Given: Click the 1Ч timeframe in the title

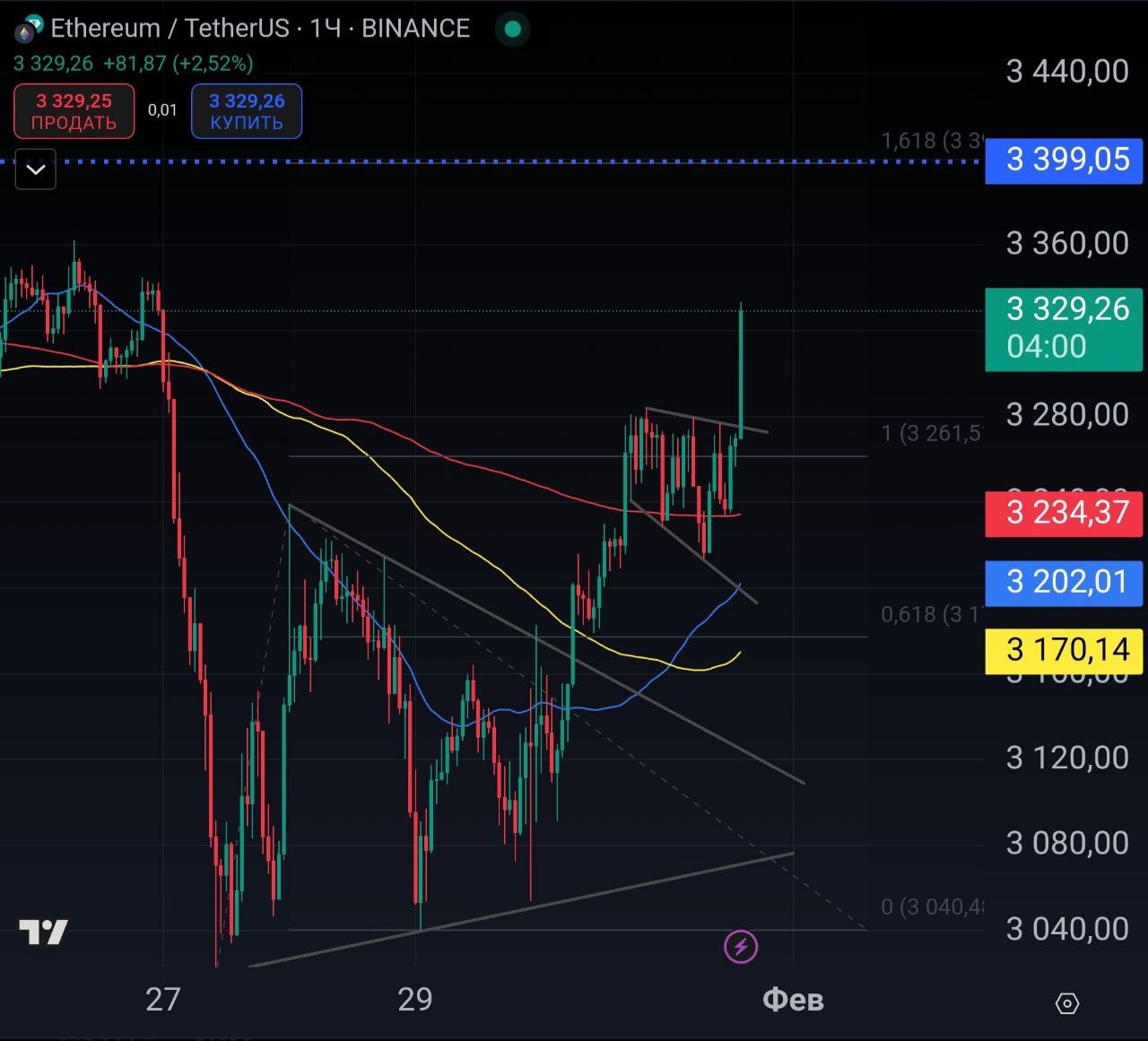Looking at the screenshot, I should pyautogui.click(x=326, y=28).
